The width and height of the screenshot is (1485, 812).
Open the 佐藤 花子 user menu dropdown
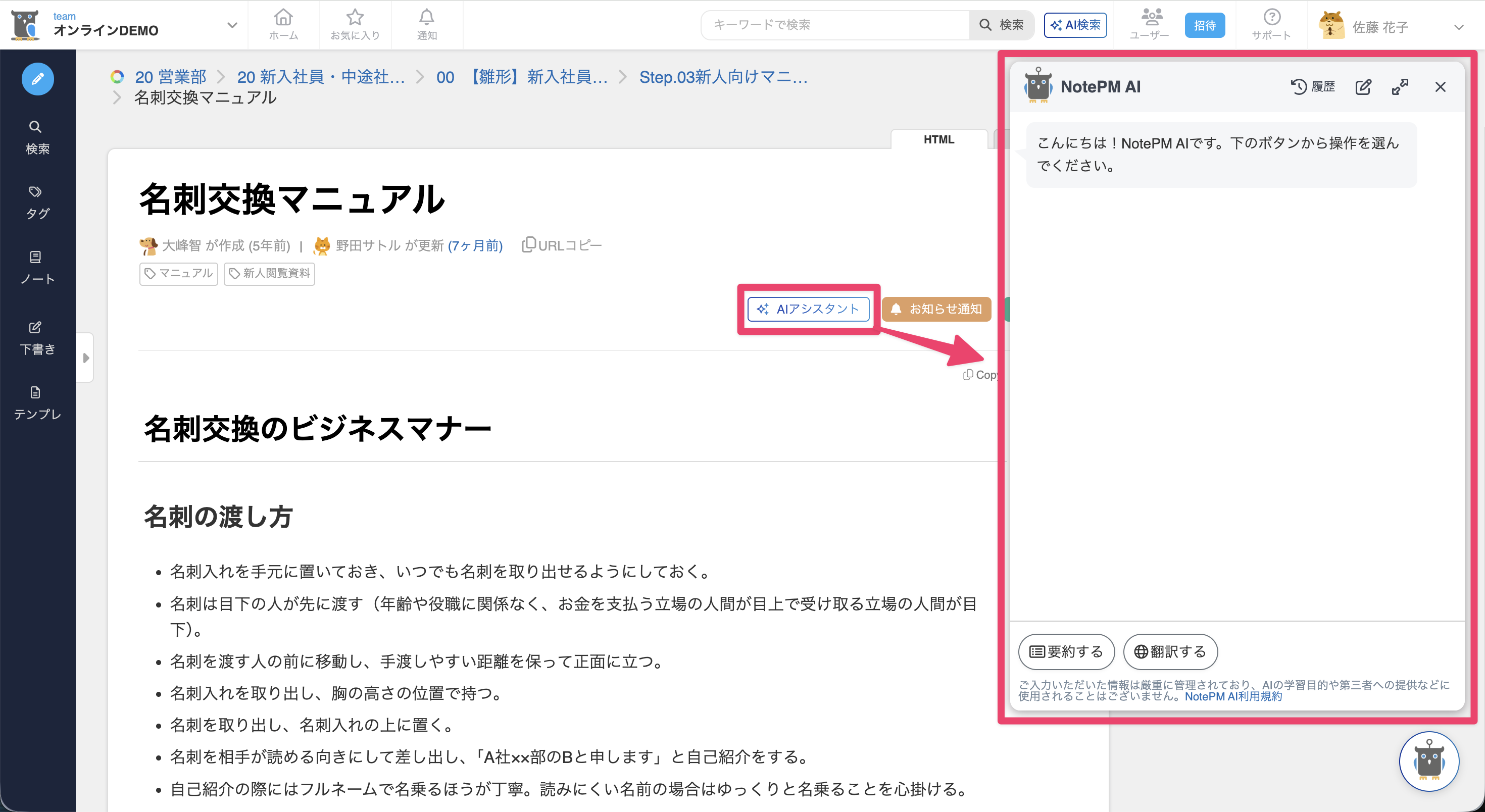(1459, 27)
